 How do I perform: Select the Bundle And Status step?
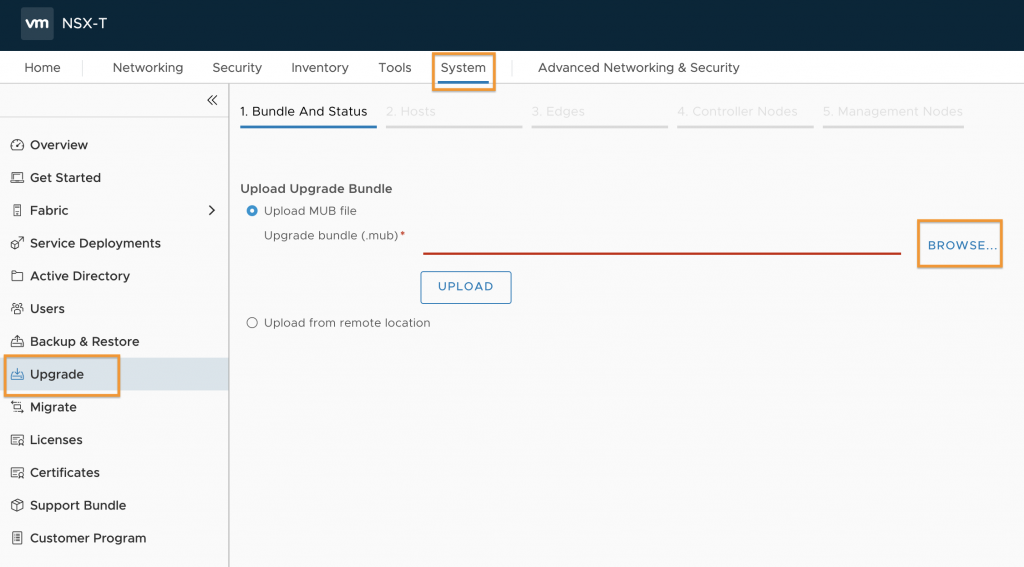(x=308, y=112)
